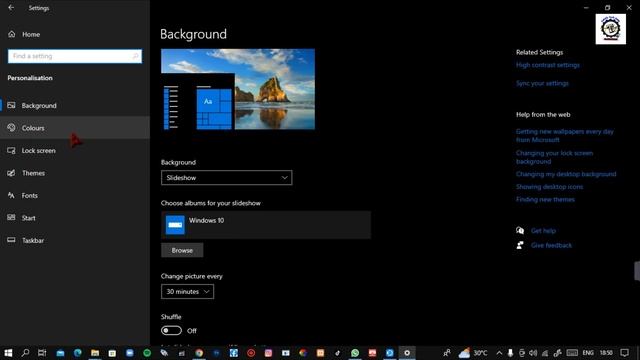Open the People icon in the taskbar
Screen dimensions: 640x360
coord(447,353)
